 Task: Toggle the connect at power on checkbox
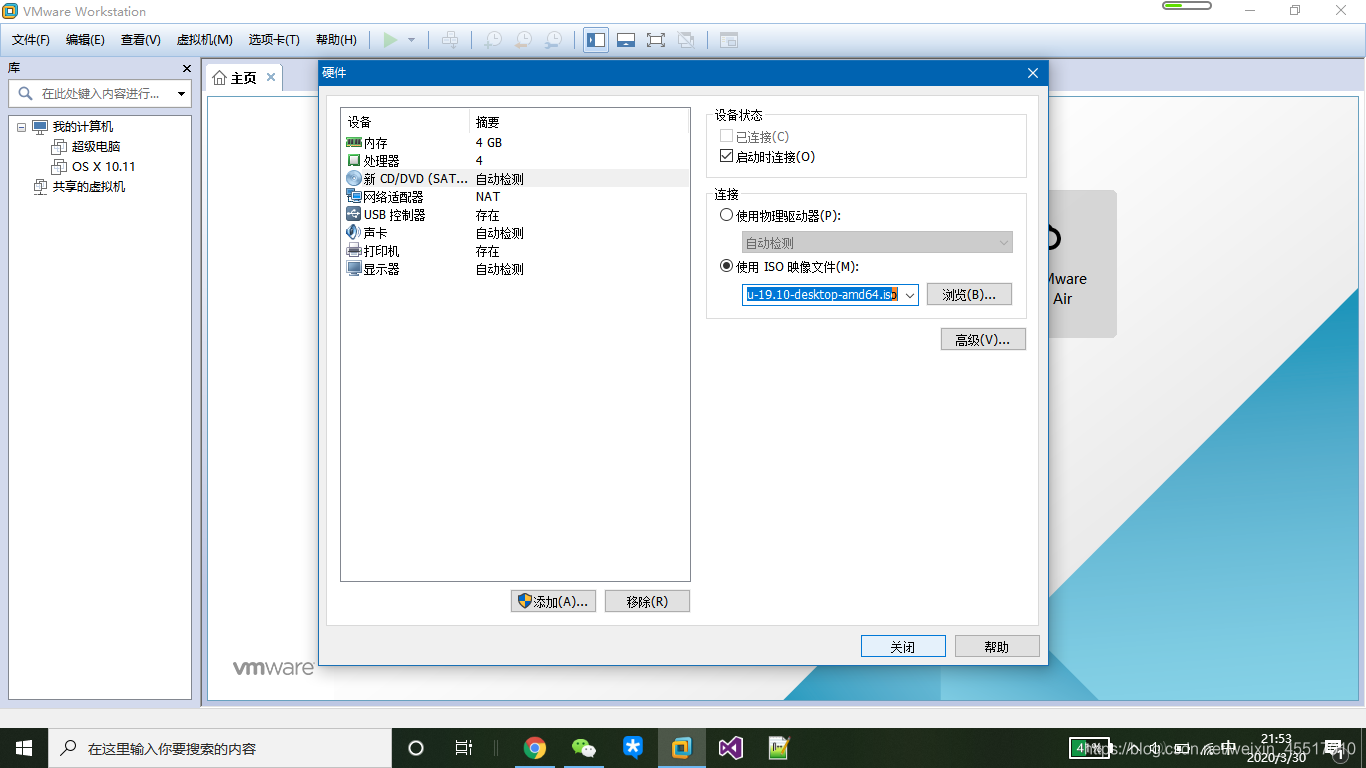tap(727, 156)
